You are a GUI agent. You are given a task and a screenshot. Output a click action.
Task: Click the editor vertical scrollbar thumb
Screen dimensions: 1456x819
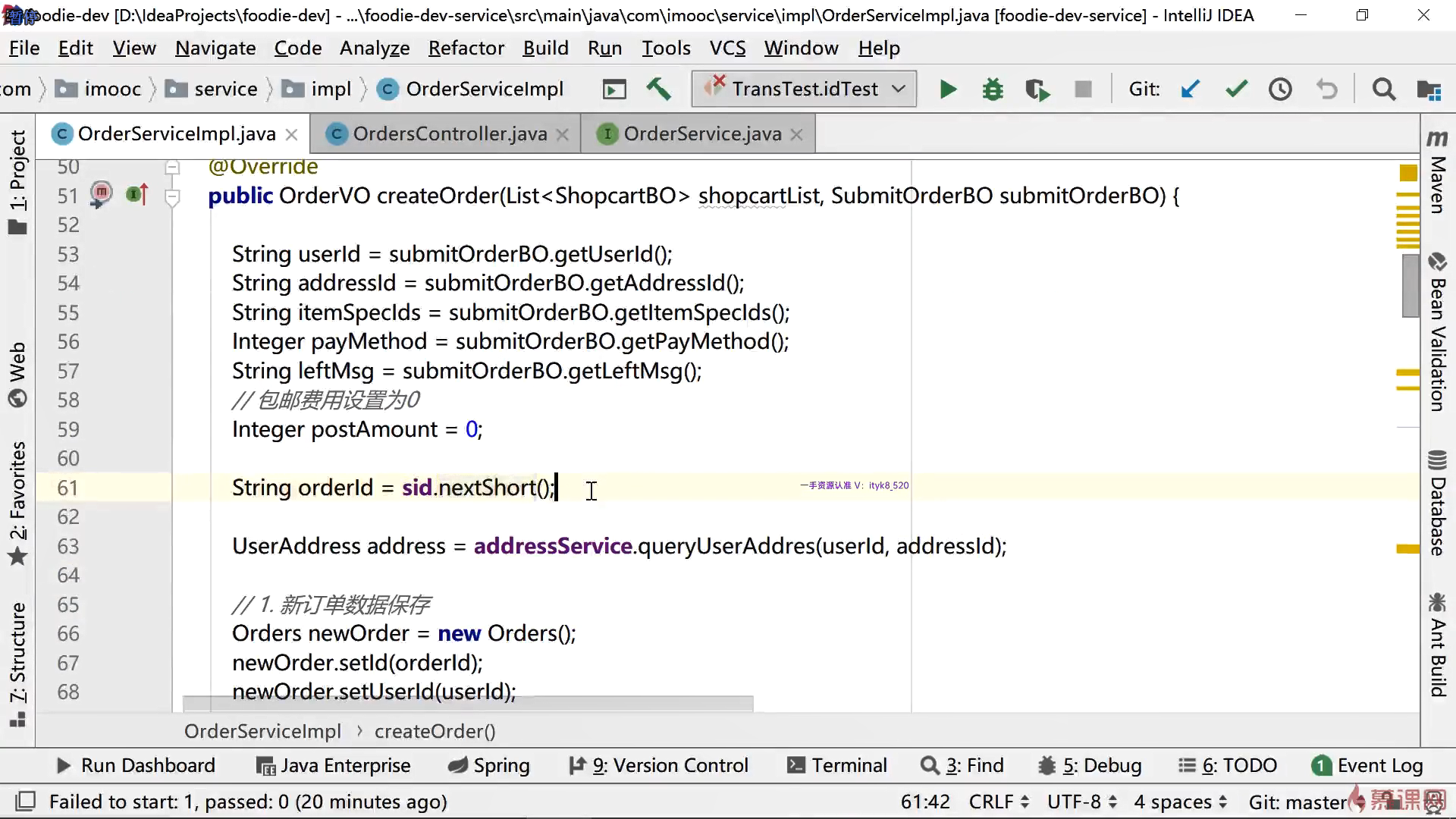pos(1410,286)
